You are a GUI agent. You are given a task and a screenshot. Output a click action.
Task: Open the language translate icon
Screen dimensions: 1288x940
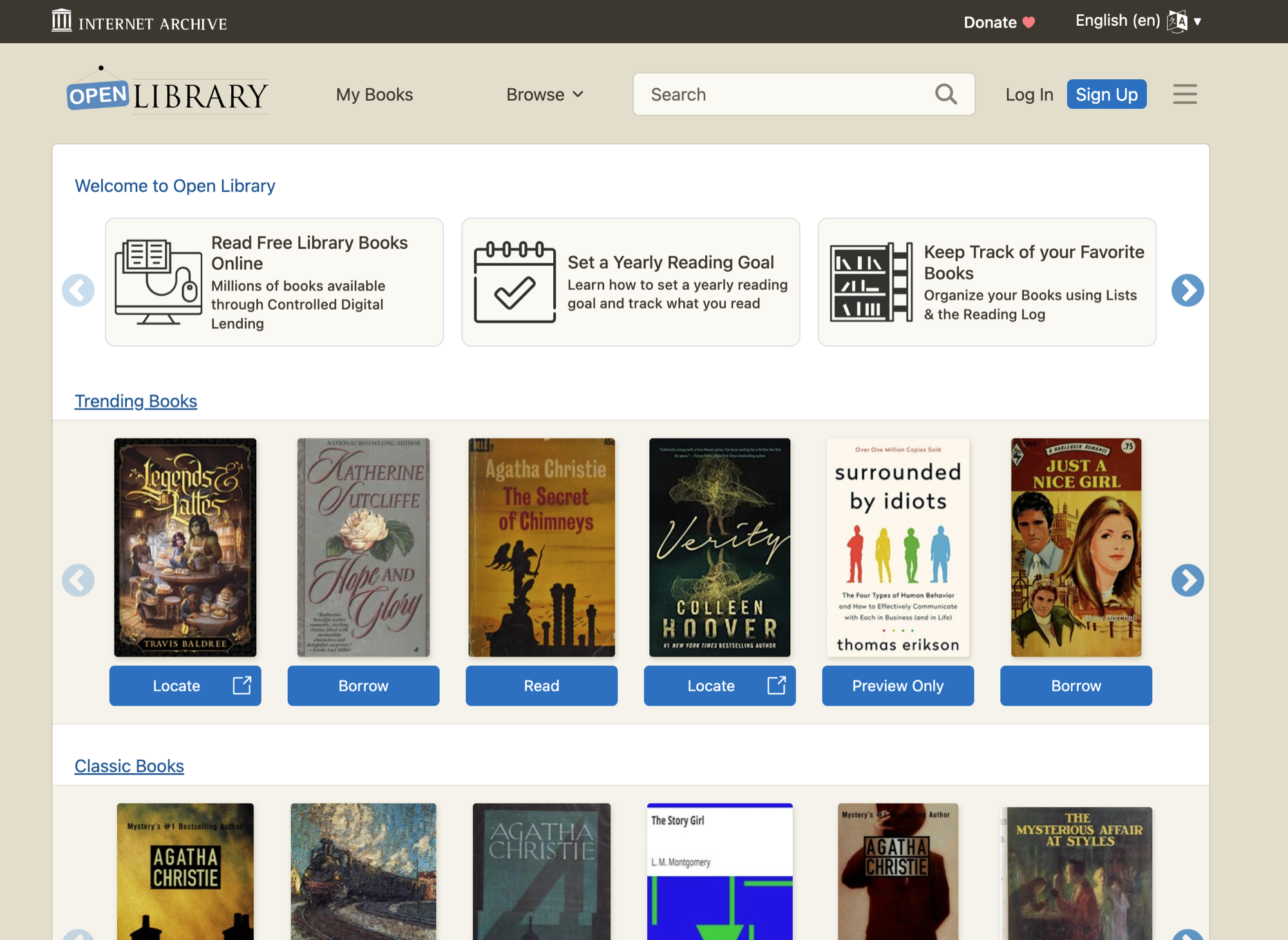pos(1177,21)
